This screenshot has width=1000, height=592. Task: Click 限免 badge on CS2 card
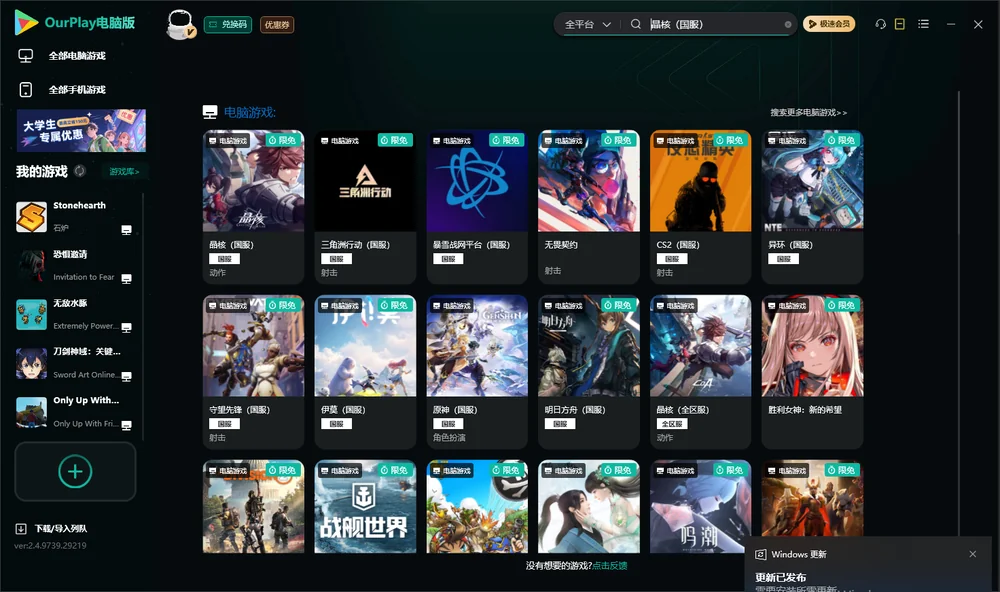(730, 140)
